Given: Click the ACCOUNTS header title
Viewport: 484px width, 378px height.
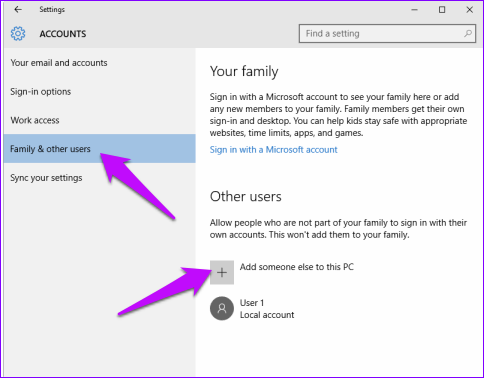Looking at the screenshot, I should [63, 34].
